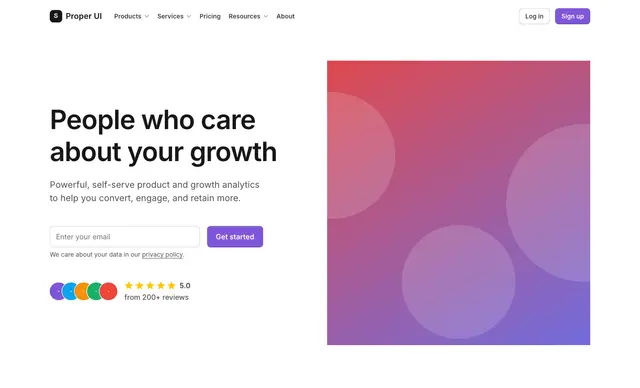Open the privacy policy link
Image resolution: width=640 pixels, height=388 pixels.
[162, 255]
